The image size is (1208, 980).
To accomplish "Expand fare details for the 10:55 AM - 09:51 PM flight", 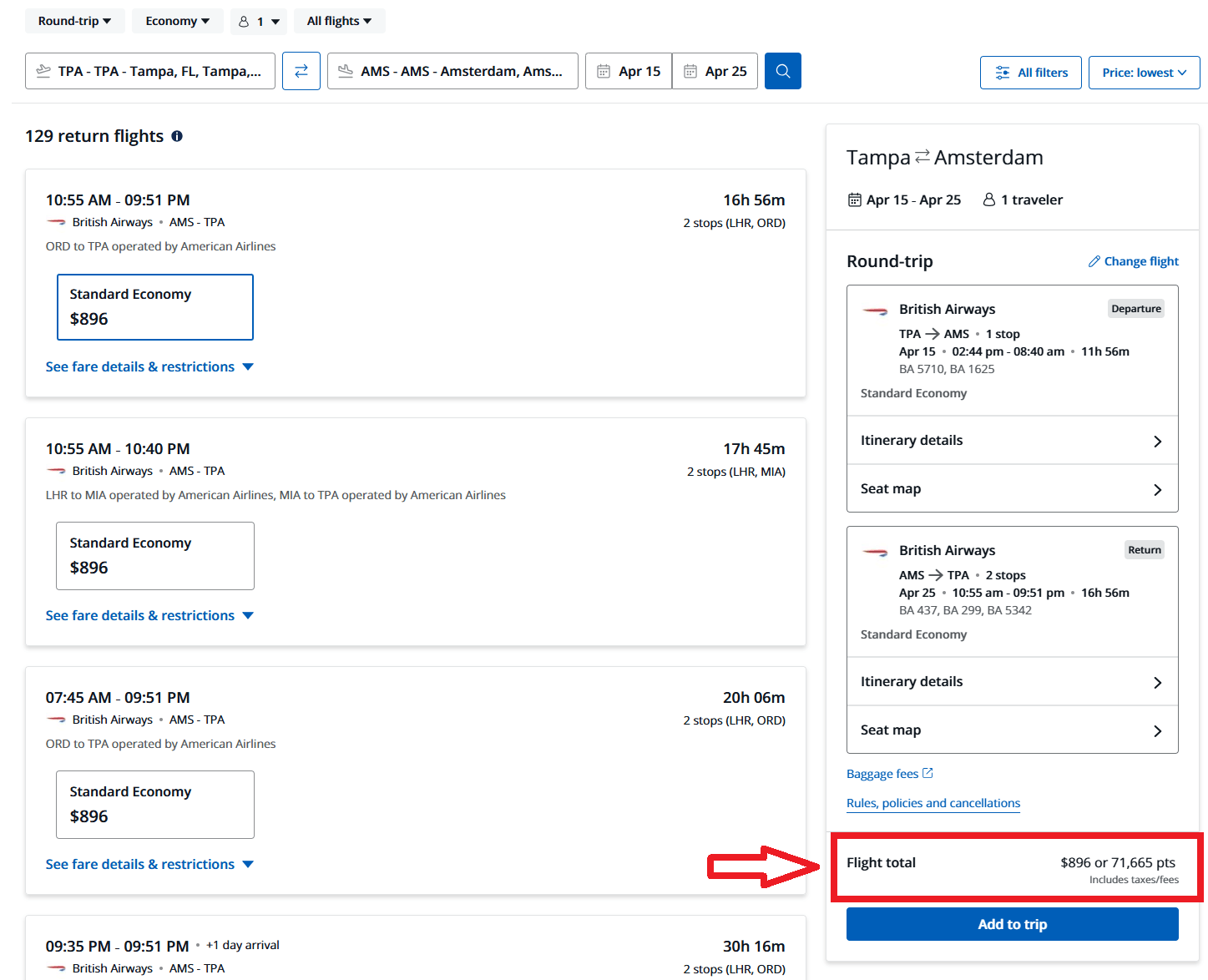I will tap(149, 366).
